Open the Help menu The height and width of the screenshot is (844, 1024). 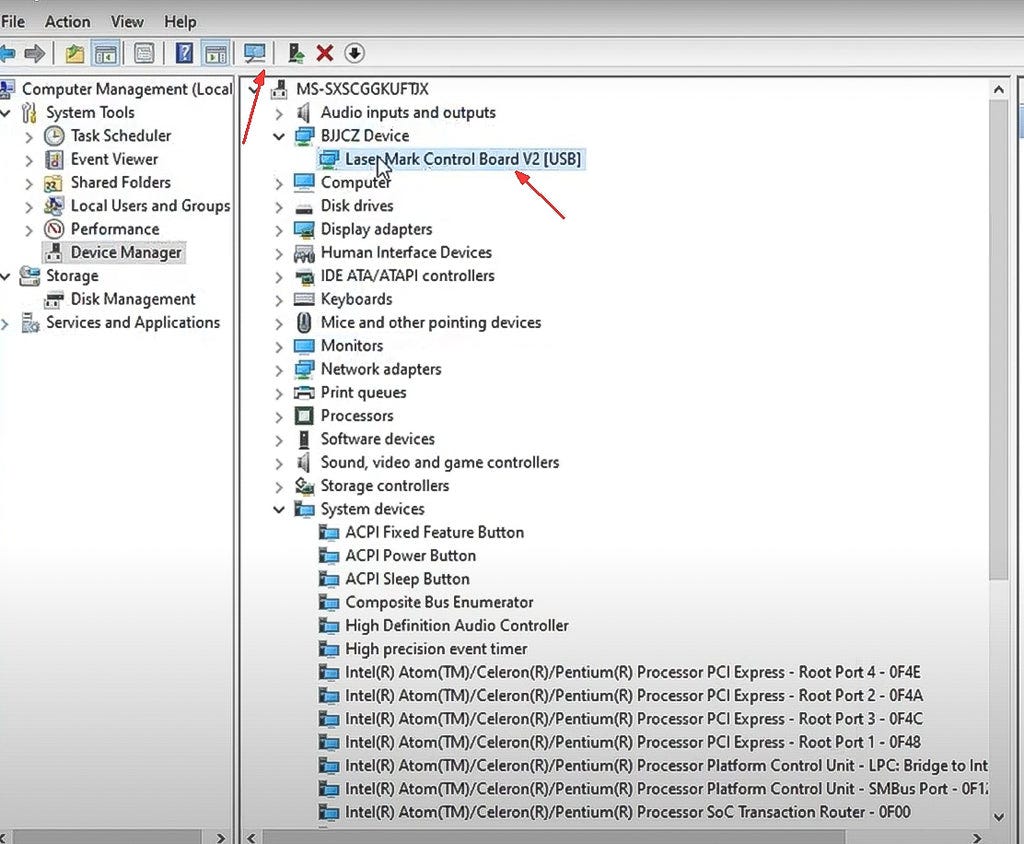coord(180,22)
